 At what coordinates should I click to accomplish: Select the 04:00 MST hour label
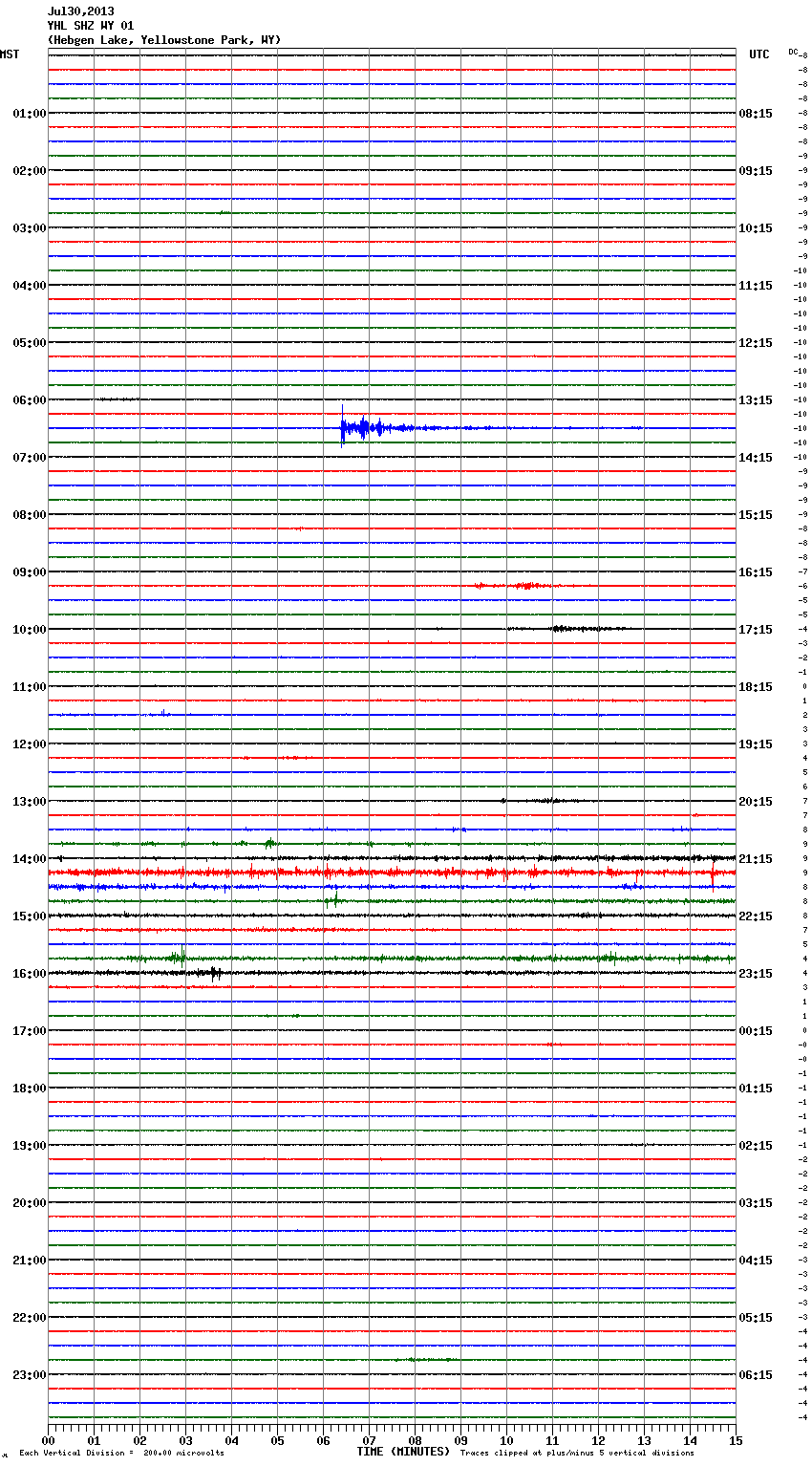30,286
